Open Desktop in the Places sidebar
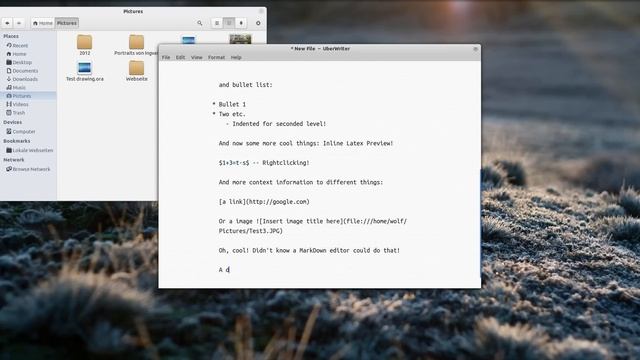 pyautogui.click(x=19, y=62)
